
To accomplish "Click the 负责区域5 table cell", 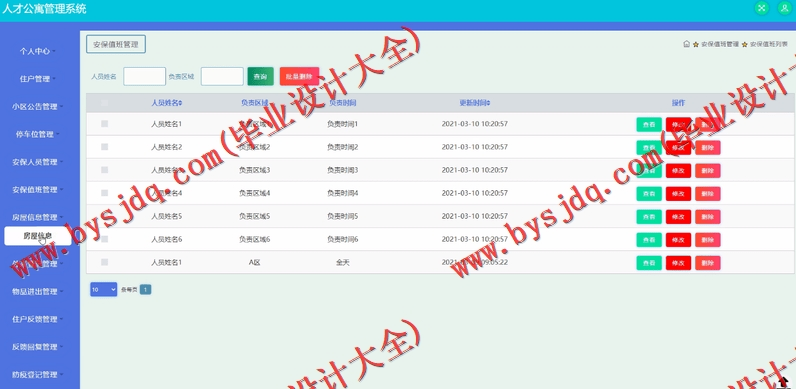I will [254, 216].
